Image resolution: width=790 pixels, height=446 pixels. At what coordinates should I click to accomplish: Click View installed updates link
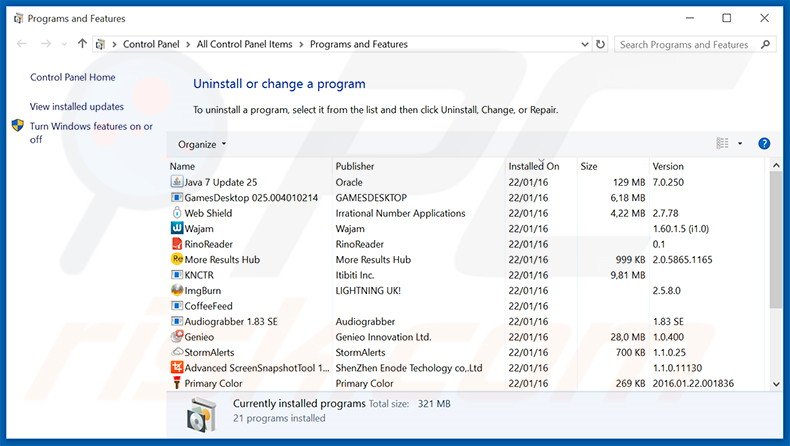tap(77, 106)
